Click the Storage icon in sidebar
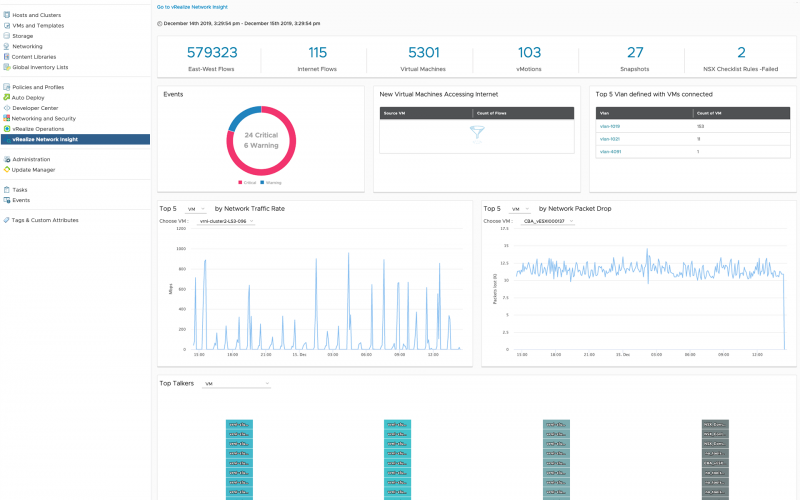The width and height of the screenshot is (800, 500). 7,36
